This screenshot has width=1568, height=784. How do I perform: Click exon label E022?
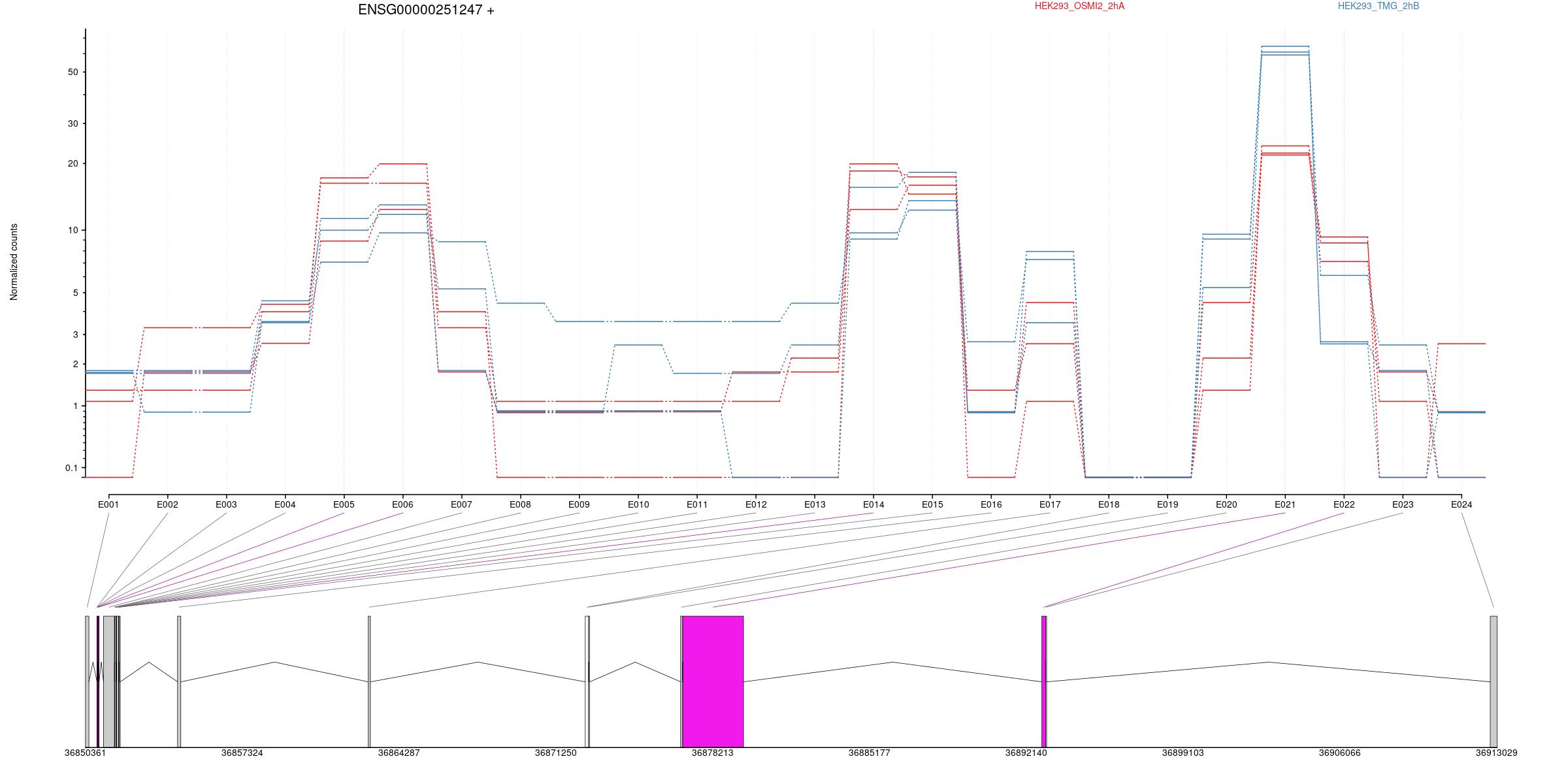[1344, 504]
